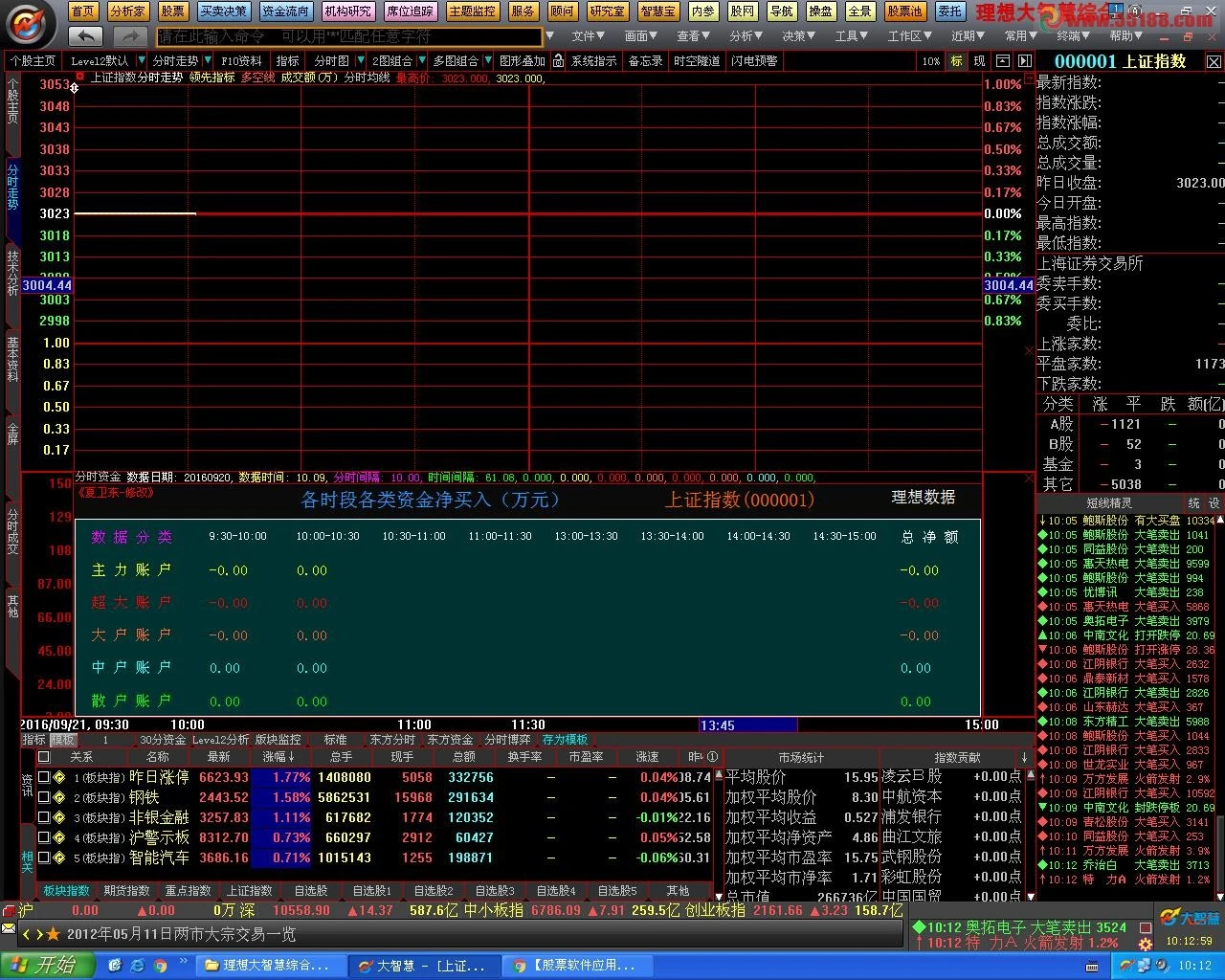Click the 股票池 toolbar button
The width and height of the screenshot is (1225, 980).
tap(904, 11)
